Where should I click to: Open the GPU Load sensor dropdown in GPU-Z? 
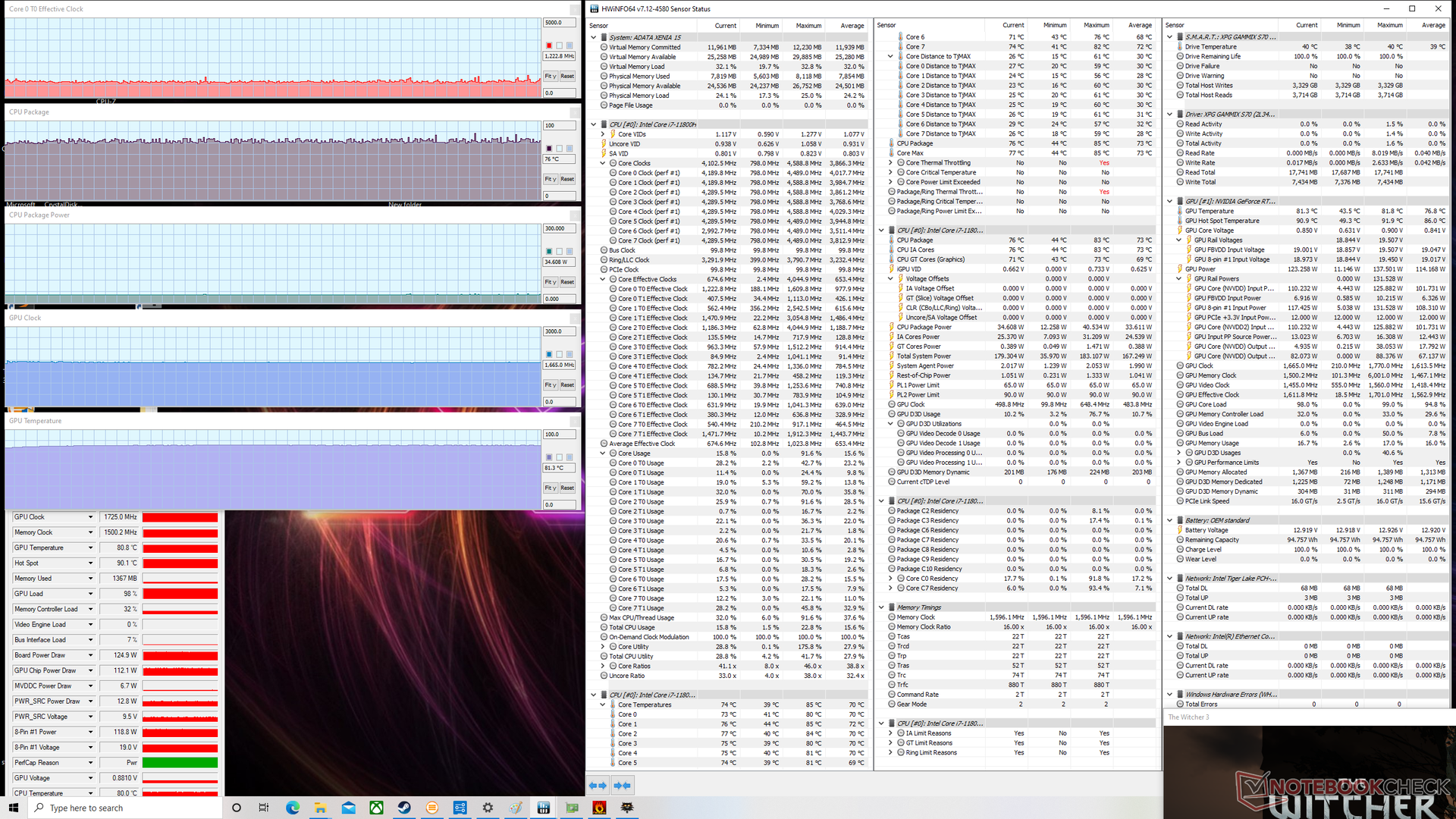(x=90, y=594)
